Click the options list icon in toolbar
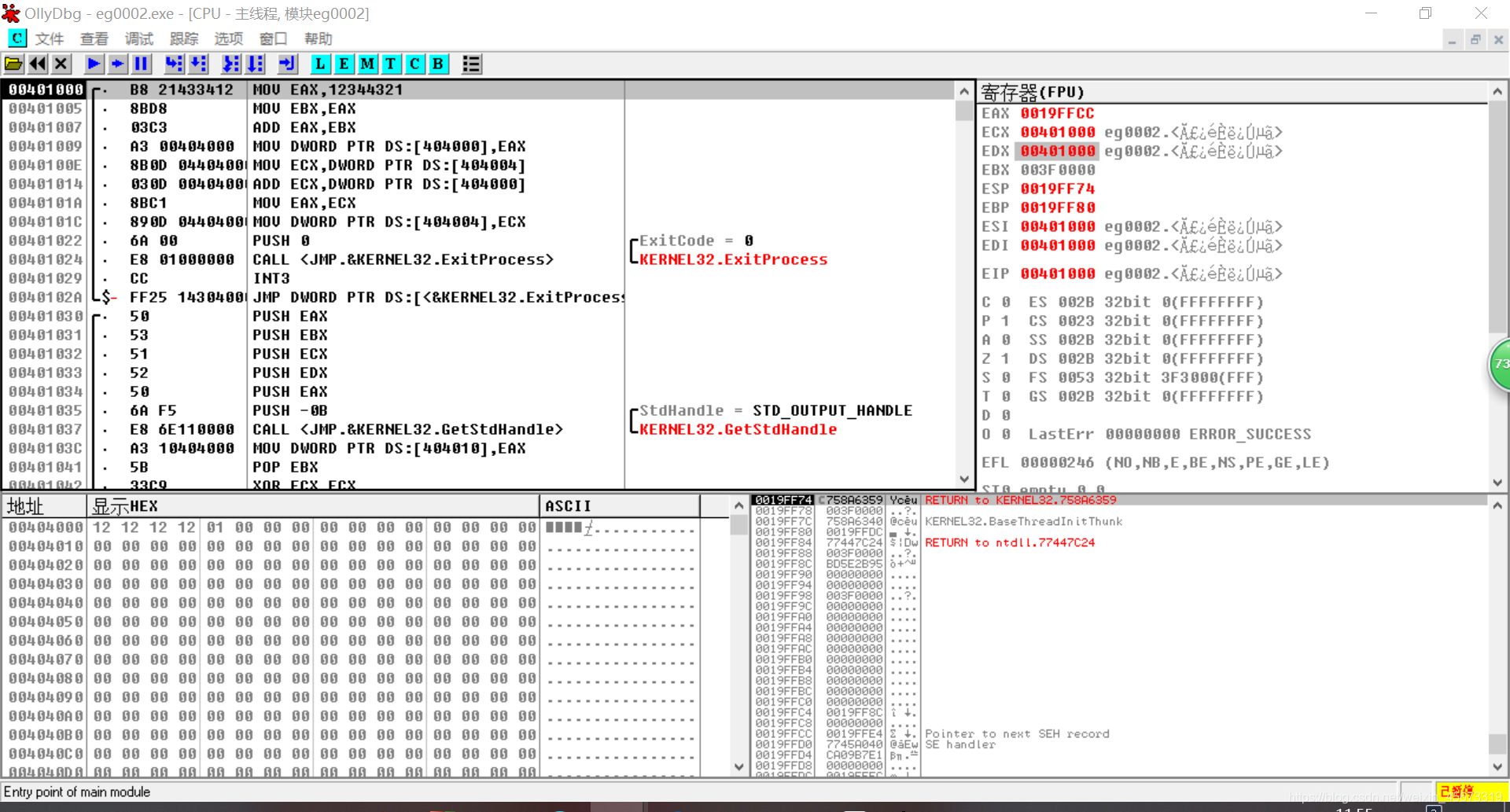 (x=471, y=64)
